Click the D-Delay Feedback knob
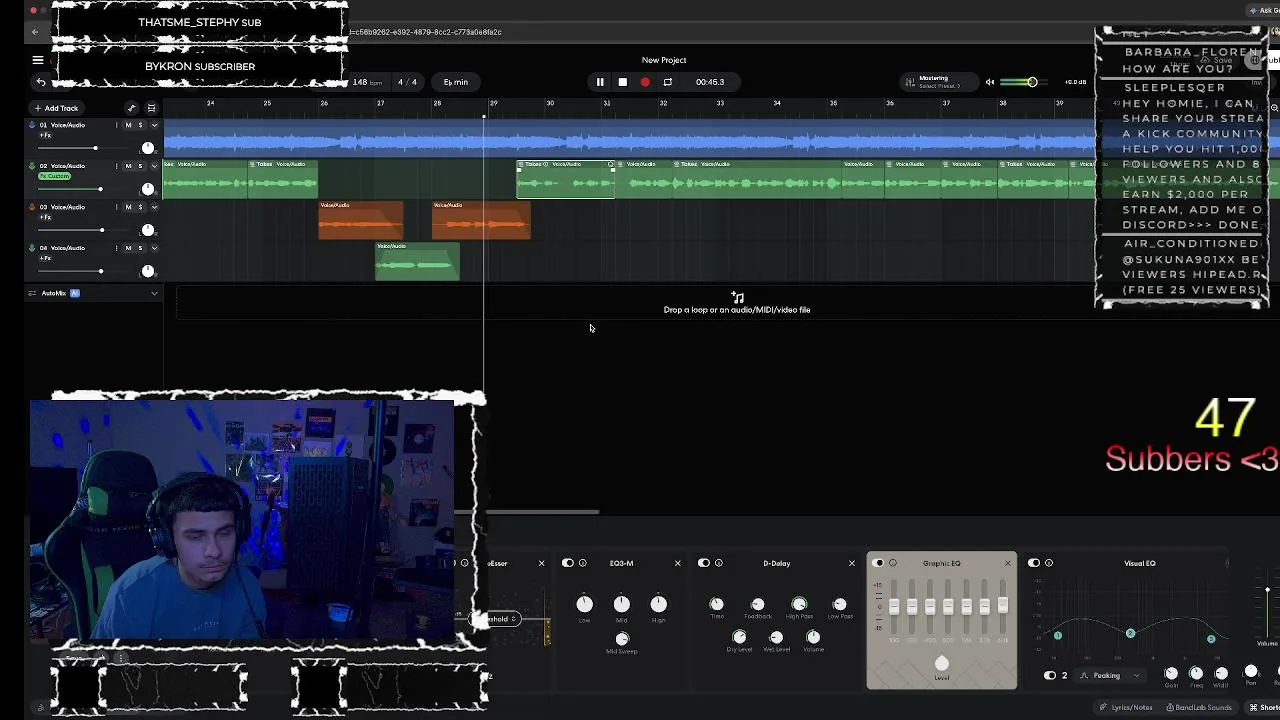Screen dimensions: 1280x720 click(x=757, y=604)
